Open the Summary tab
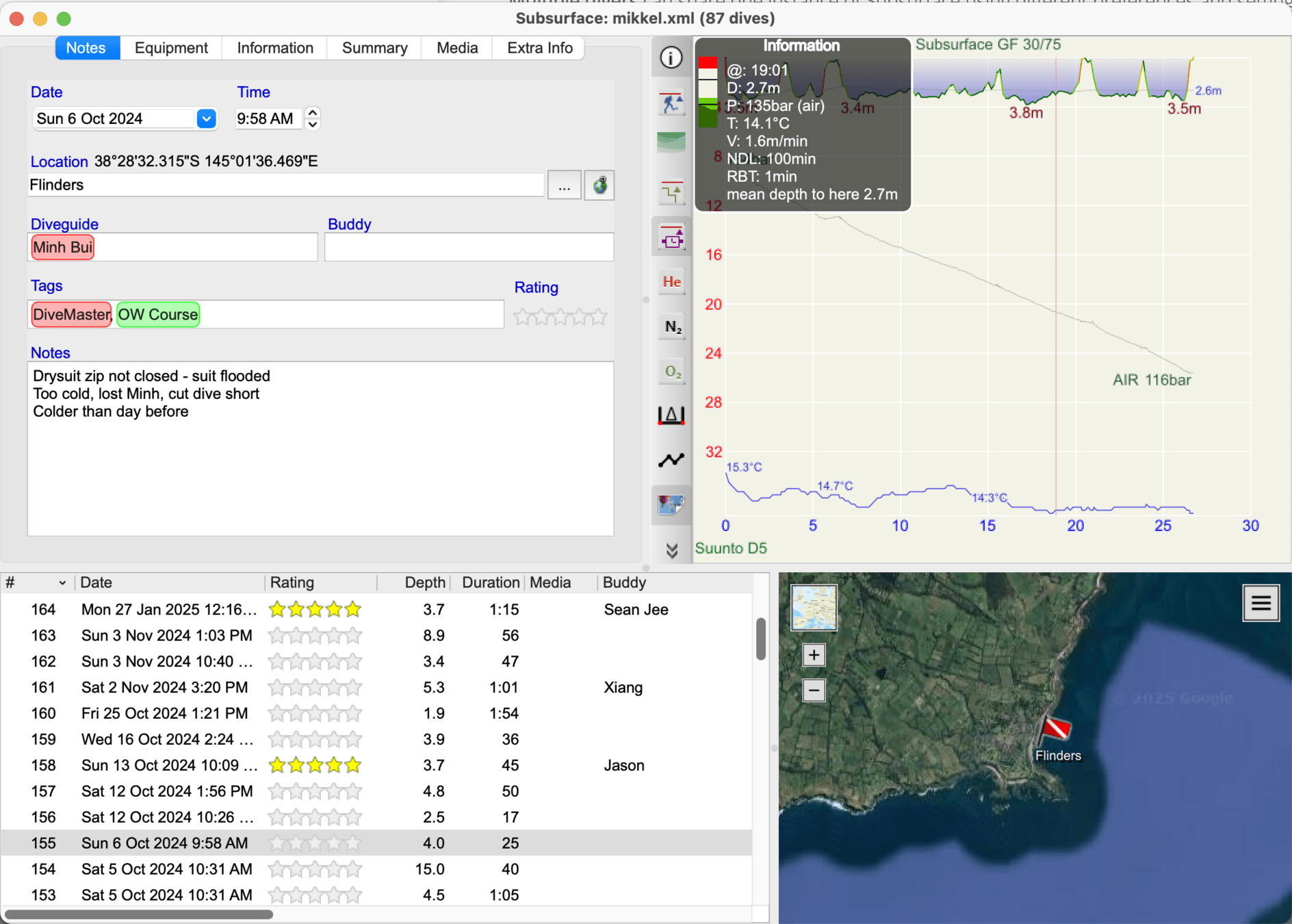The image size is (1292, 924). (x=374, y=48)
